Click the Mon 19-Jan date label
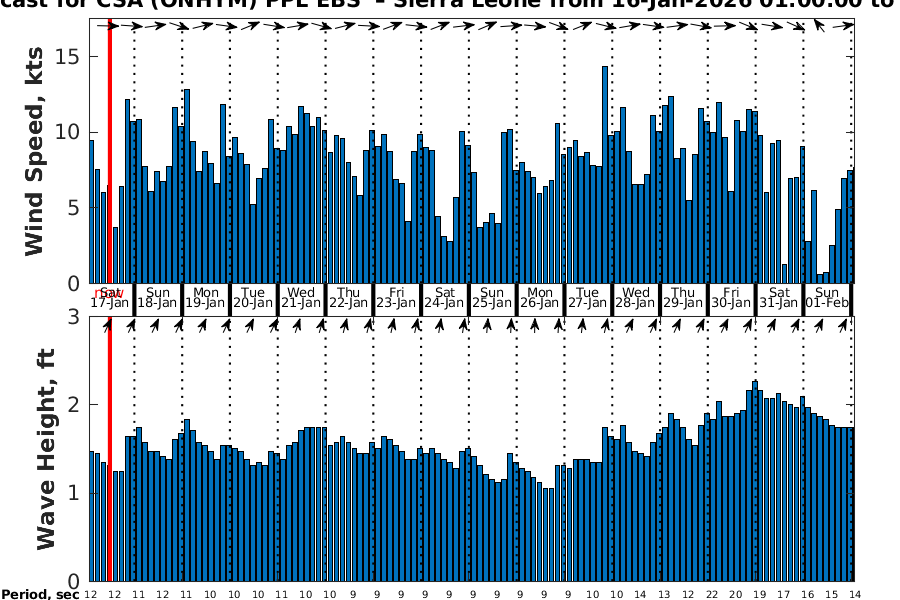 205,298
